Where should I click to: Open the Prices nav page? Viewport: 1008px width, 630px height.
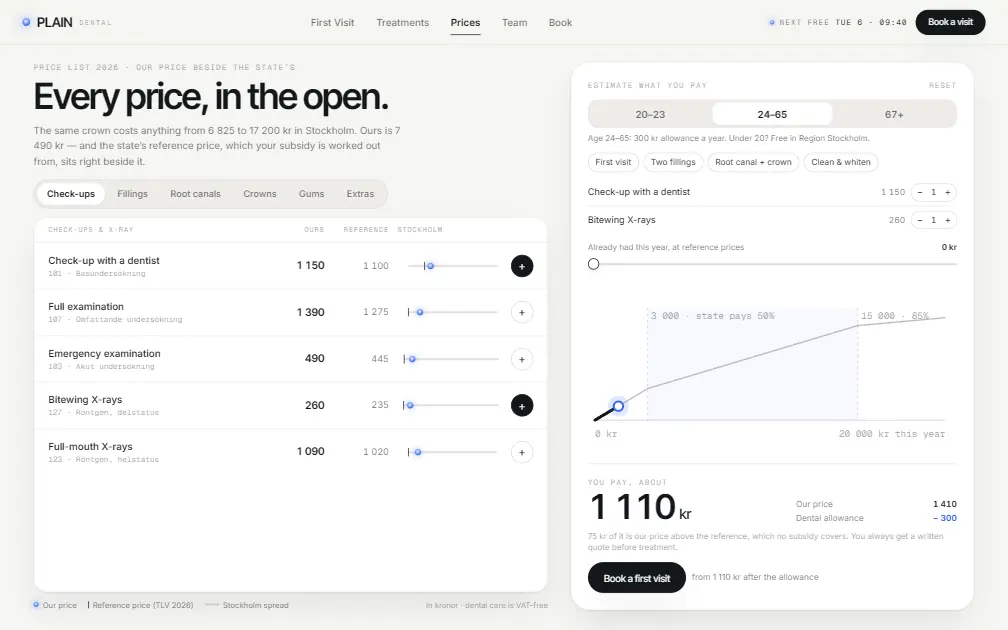tap(465, 22)
